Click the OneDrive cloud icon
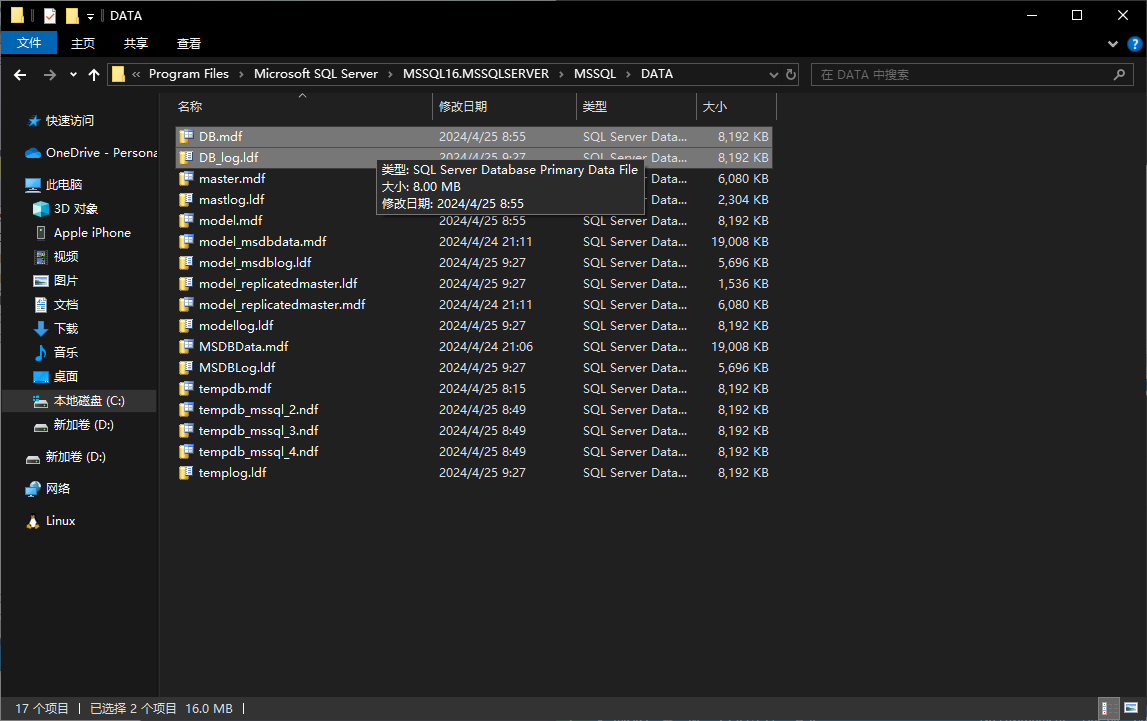Image resolution: width=1147 pixels, height=721 pixels. tap(33, 153)
